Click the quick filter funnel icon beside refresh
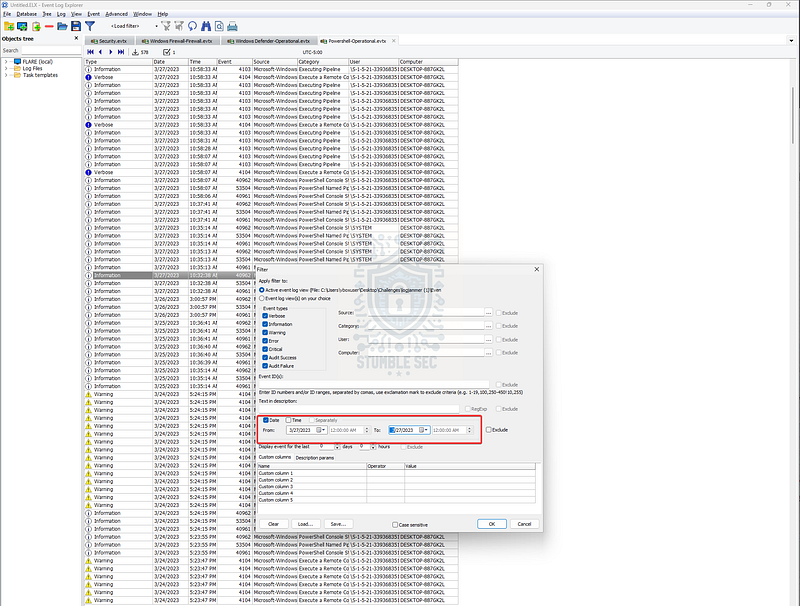Image resolution: width=800 pixels, height=606 pixels. (x=179, y=26)
